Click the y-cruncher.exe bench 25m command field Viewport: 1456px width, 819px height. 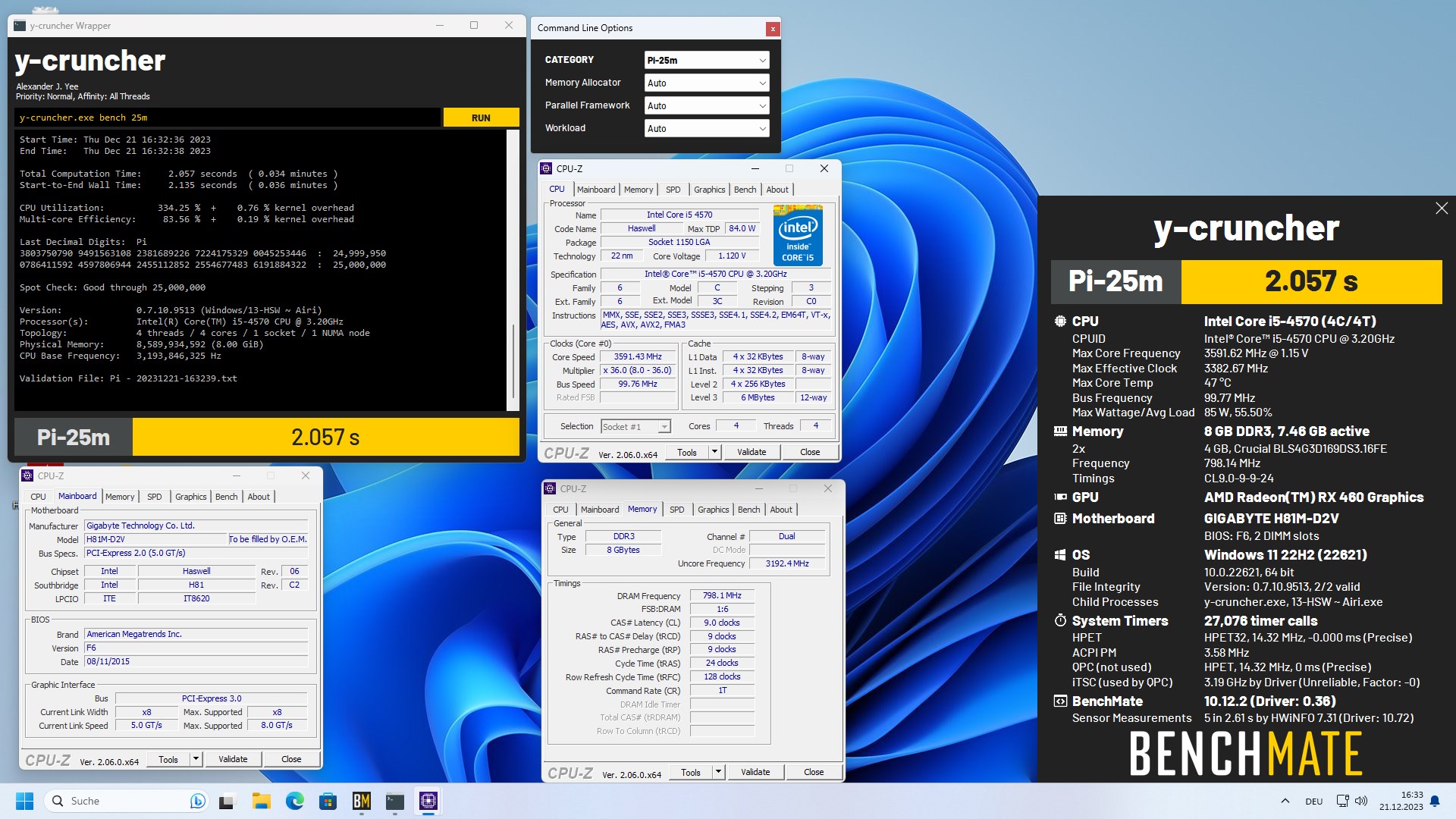[x=227, y=118]
